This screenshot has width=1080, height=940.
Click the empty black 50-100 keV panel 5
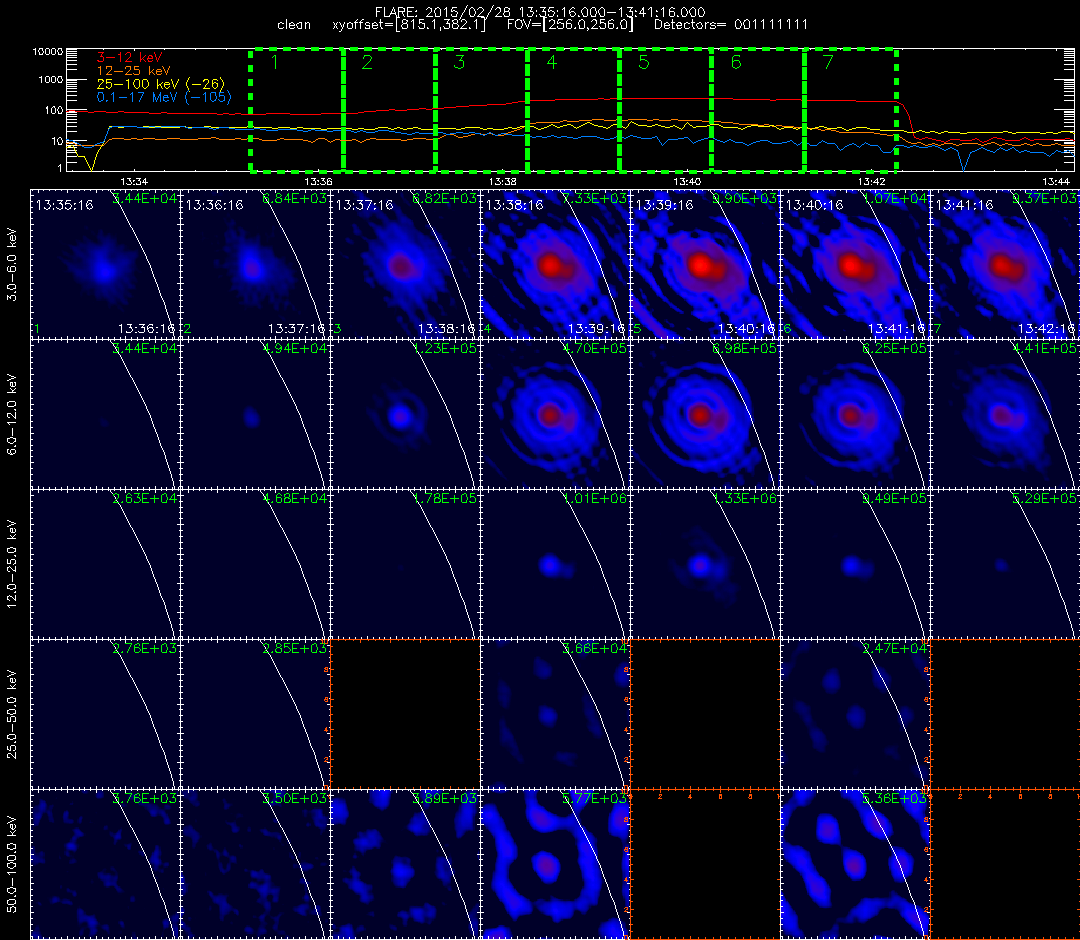coord(705,864)
